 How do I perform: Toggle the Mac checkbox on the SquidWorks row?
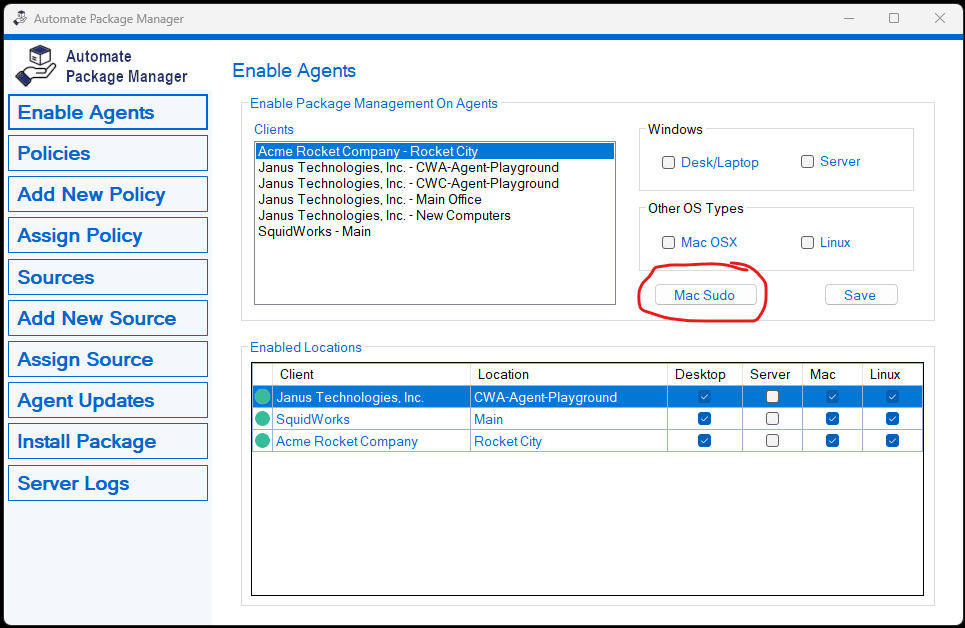[832, 418]
